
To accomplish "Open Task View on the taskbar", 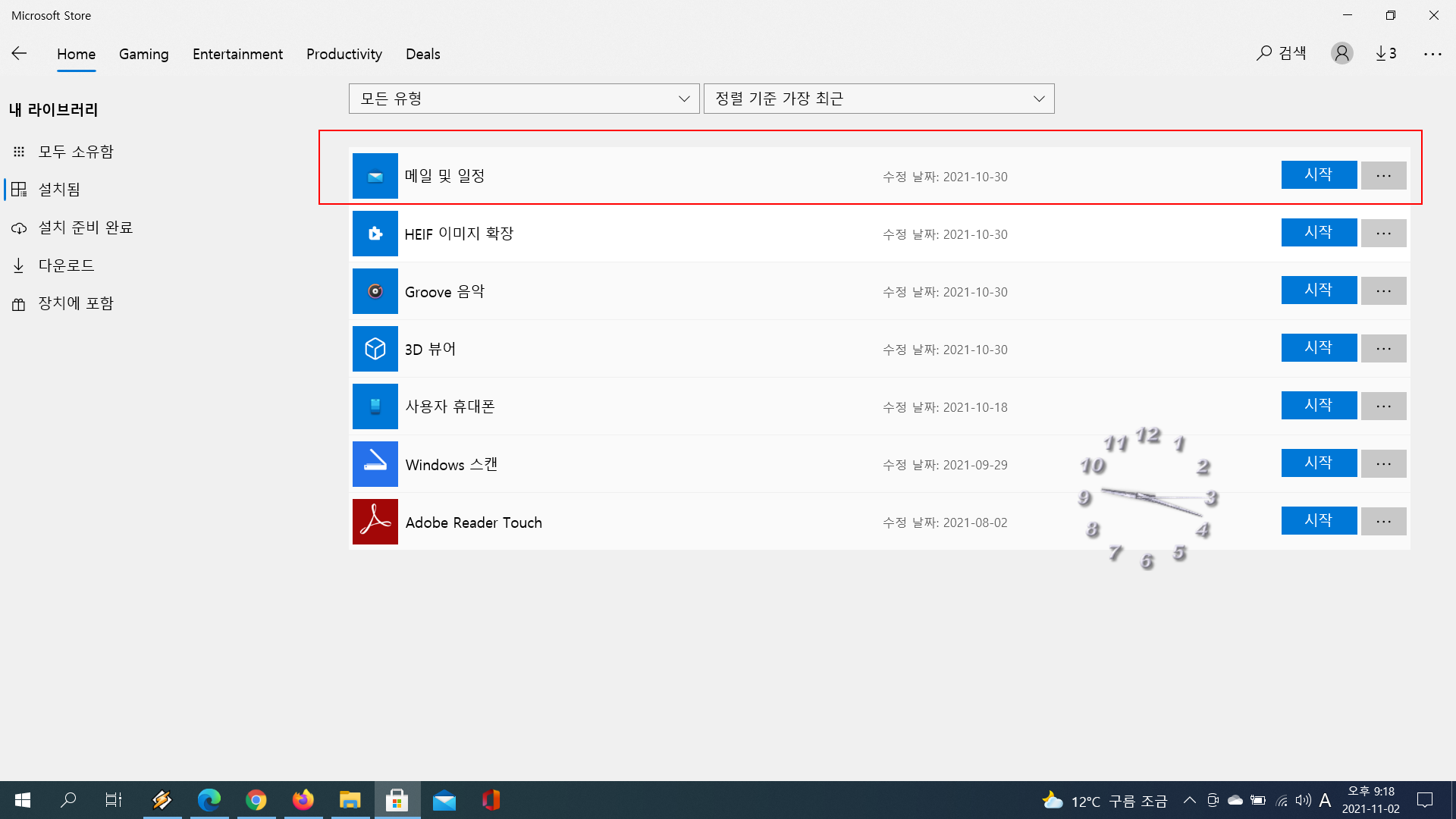I will pyautogui.click(x=114, y=800).
